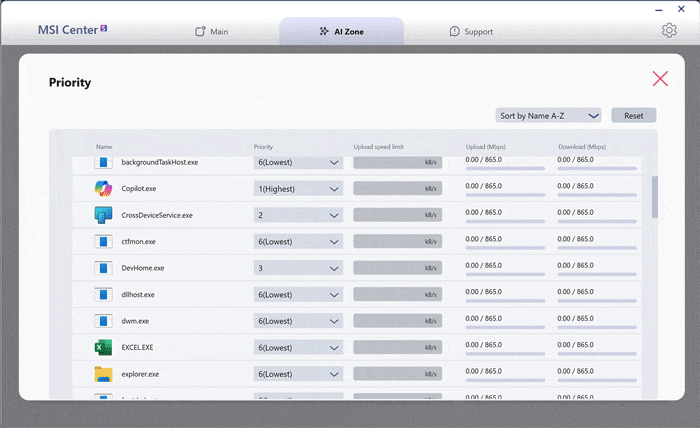700x428 pixels.
Task: Click ctfmon.exe upload speed limit field
Action: coord(397,241)
